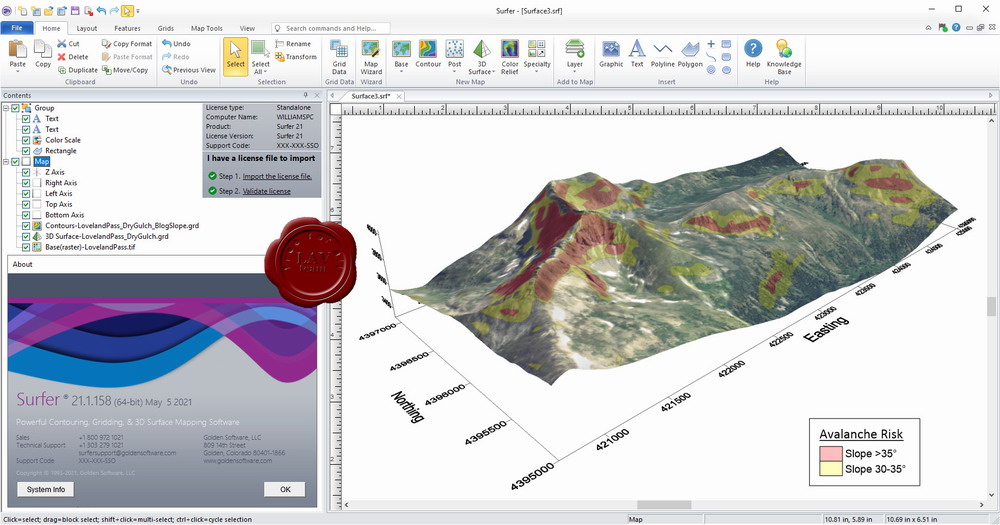
Task: Open the Specialty maps dropdown
Action: pos(537,71)
